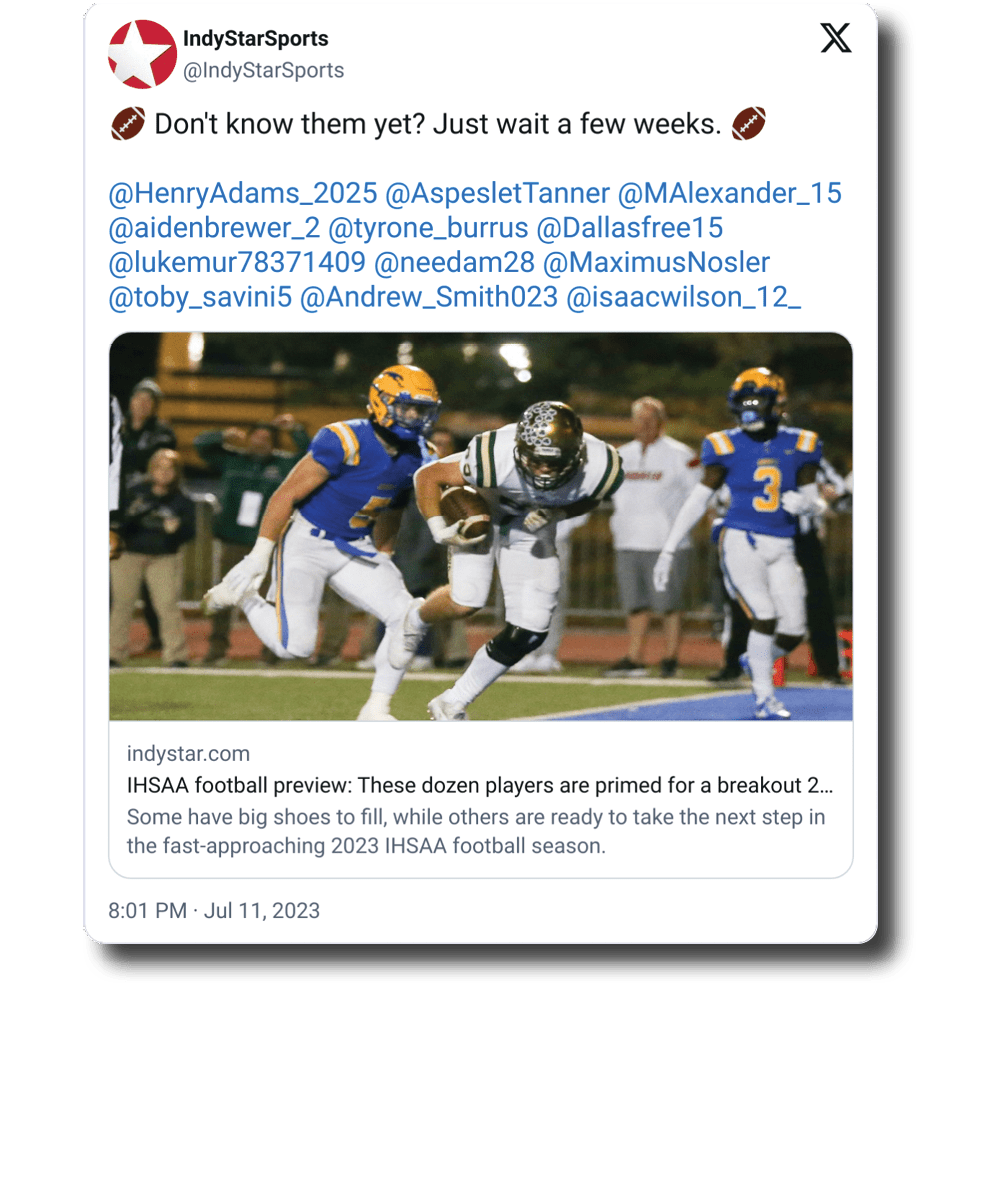Click the @Dallasfree15 mention
Screen dimensions: 996x1177
click(x=630, y=228)
